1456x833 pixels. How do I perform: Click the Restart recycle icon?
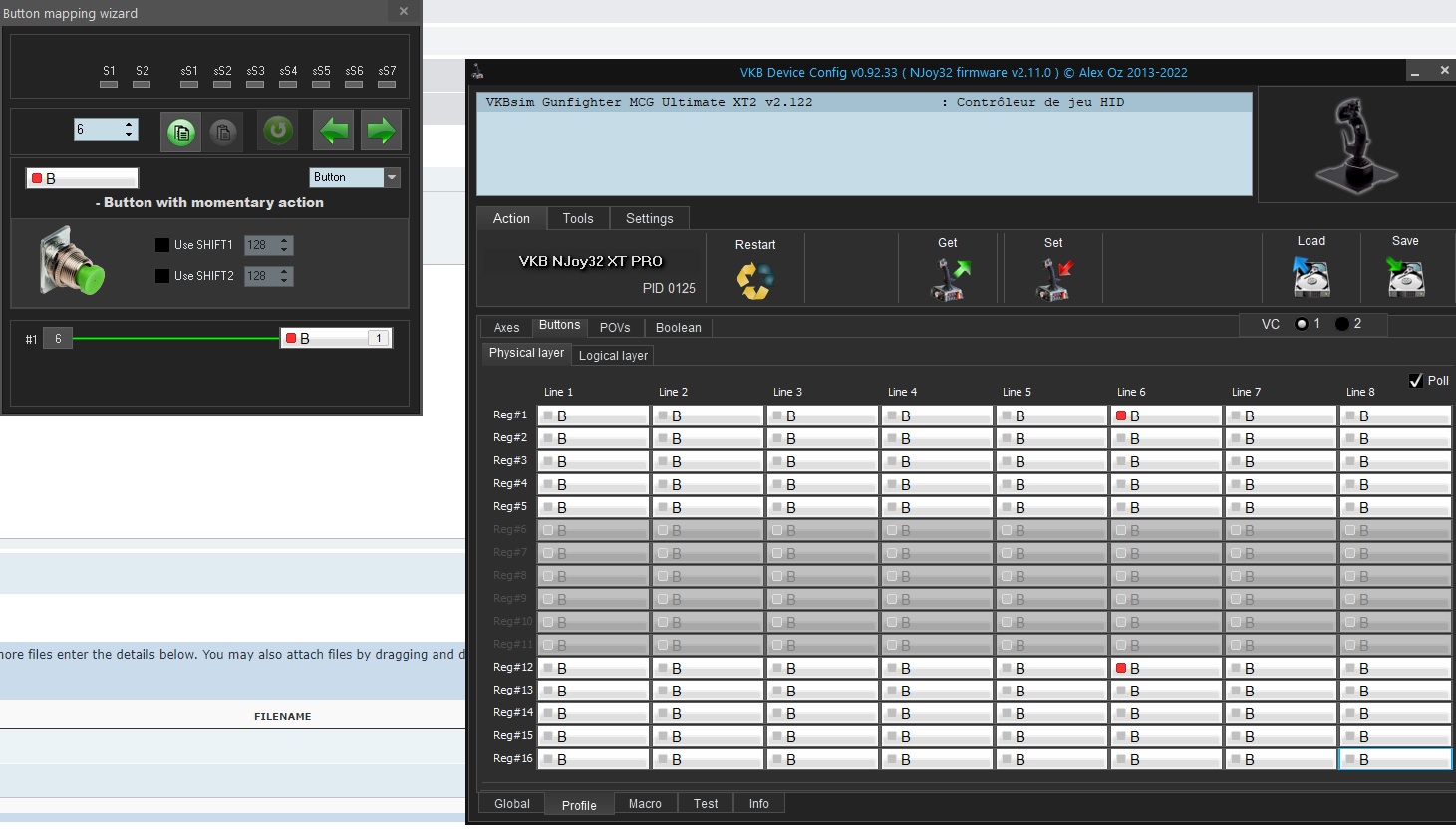click(x=754, y=280)
